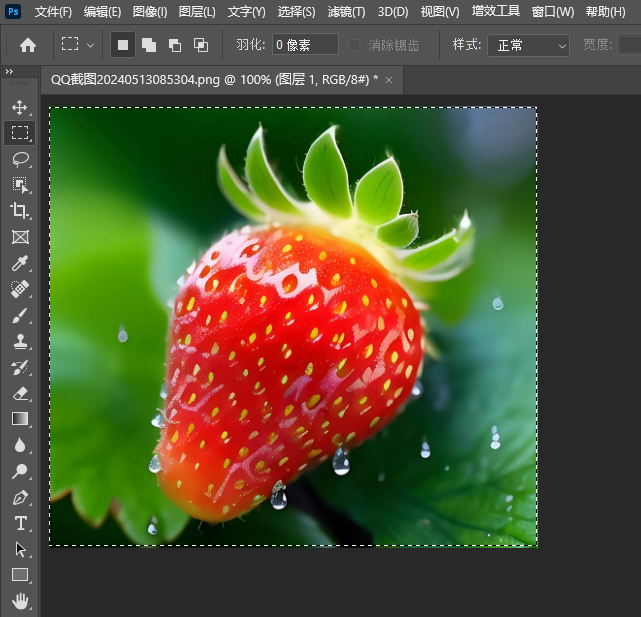Switch to Subtract from selection mode
The height and width of the screenshot is (617, 641).
point(175,45)
